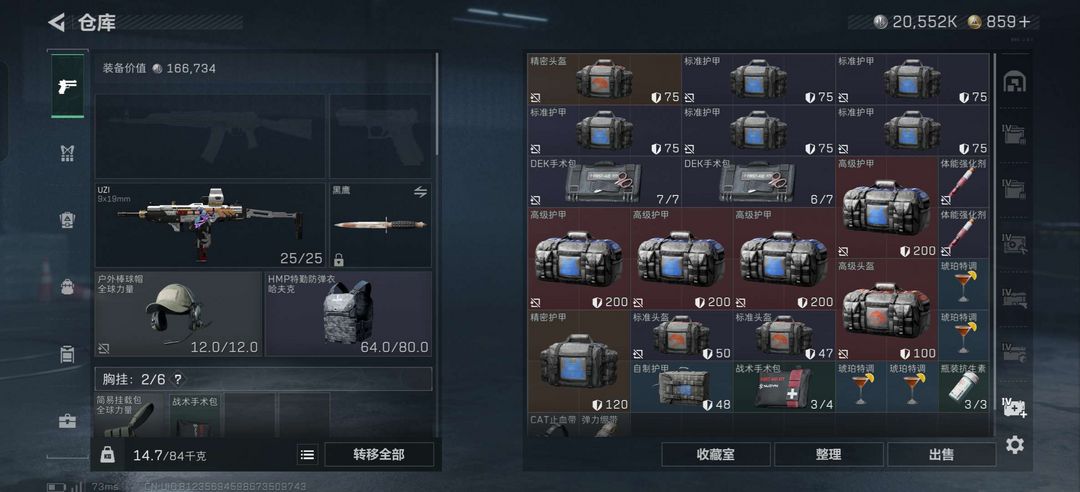Image resolution: width=1080 pixels, height=492 pixels.
Task: Toggle the weight lock icon beside 14.7/84千克
Action: click(107, 455)
